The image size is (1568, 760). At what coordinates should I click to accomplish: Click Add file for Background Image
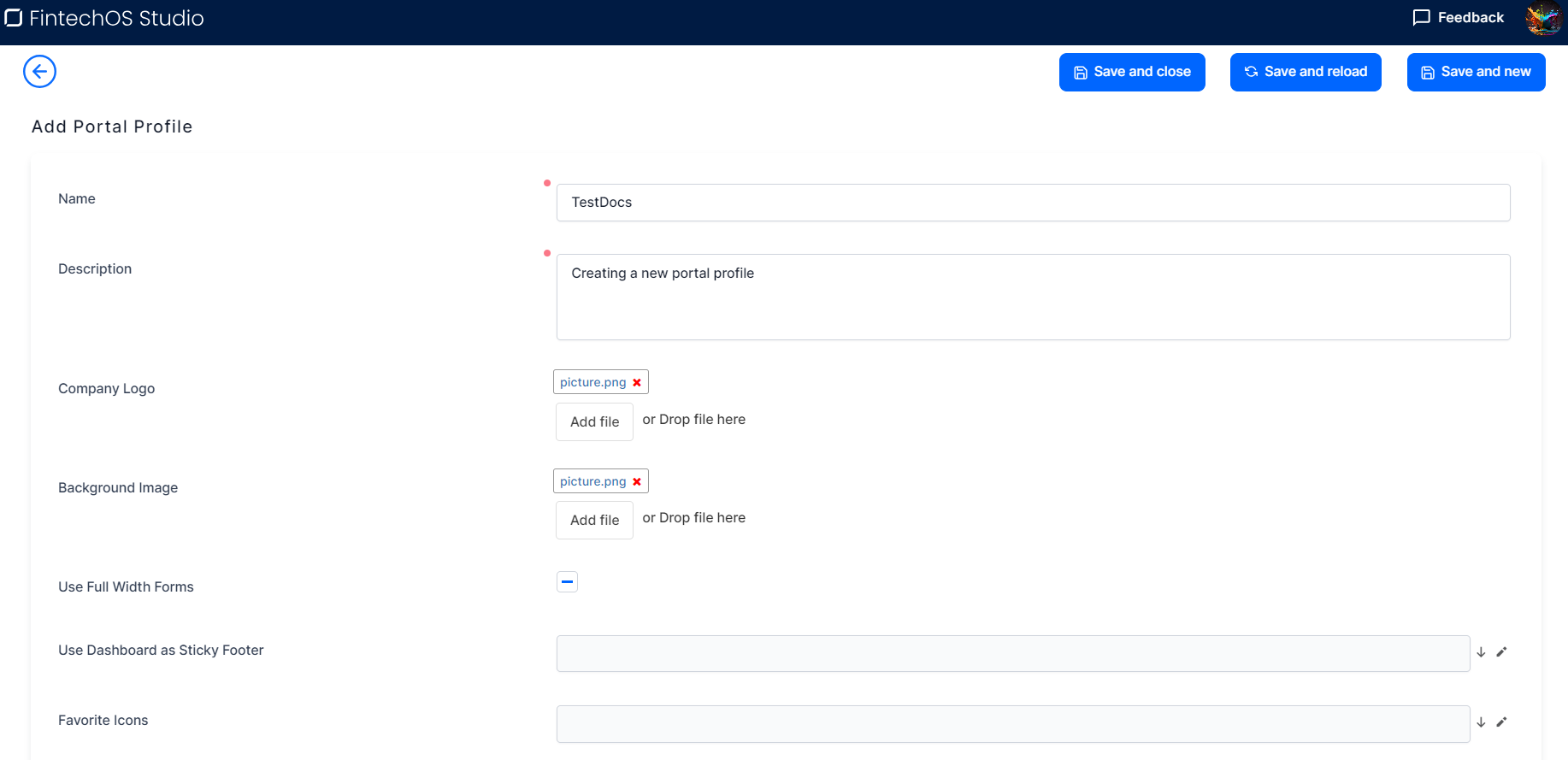594,520
